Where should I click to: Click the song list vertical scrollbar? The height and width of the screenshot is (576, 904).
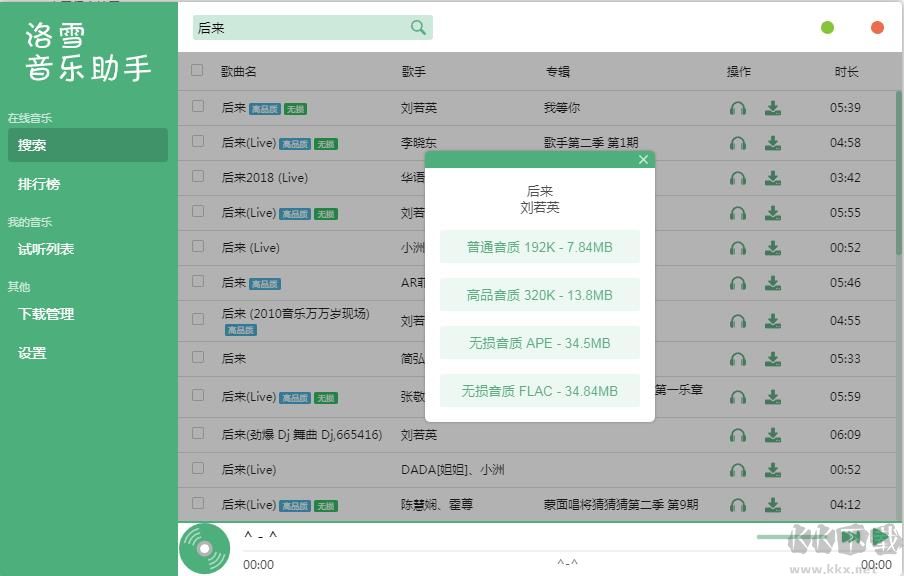[x=899, y=172]
